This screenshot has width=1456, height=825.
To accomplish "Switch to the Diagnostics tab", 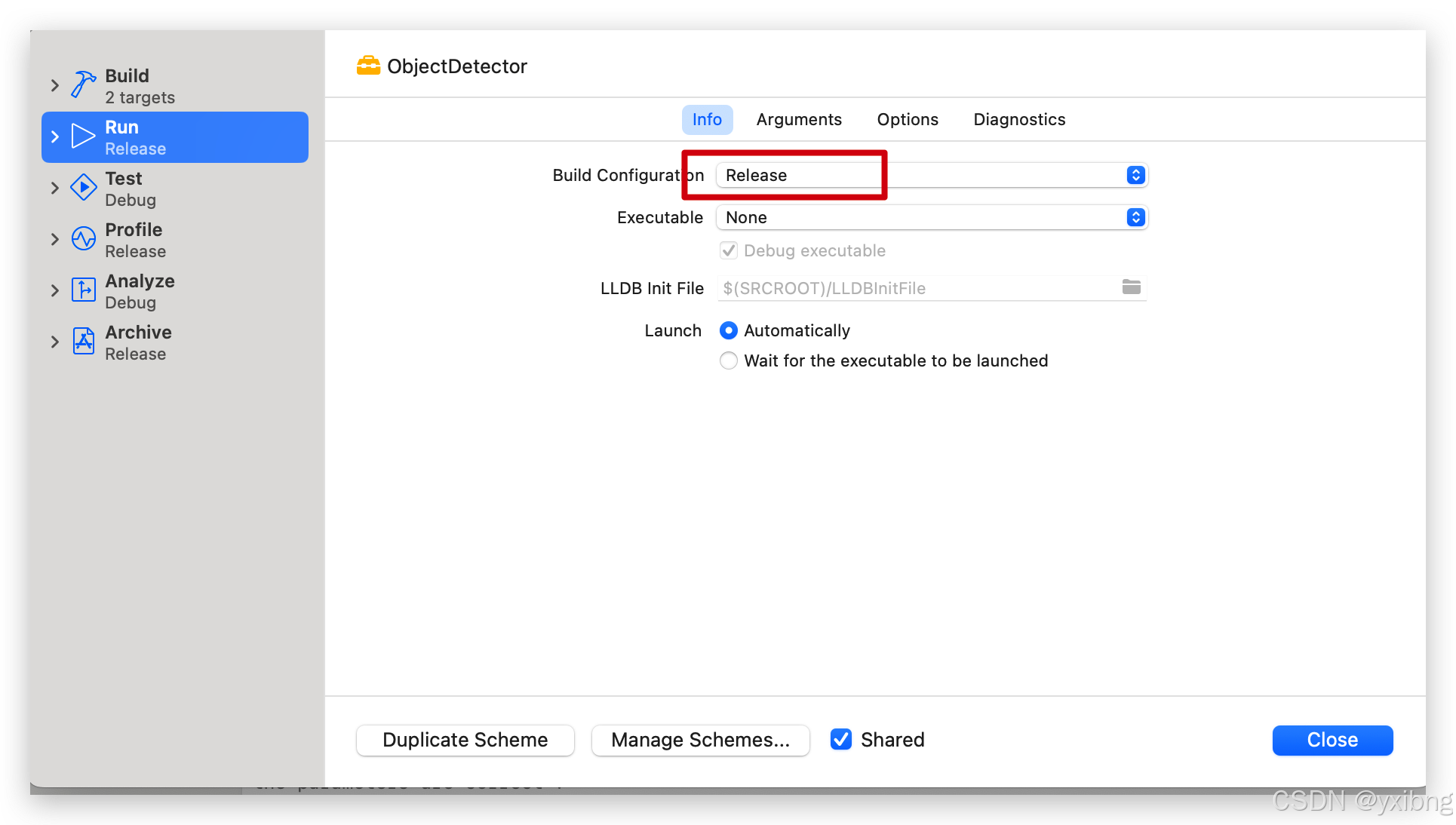I will click(x=1018, y=119).
